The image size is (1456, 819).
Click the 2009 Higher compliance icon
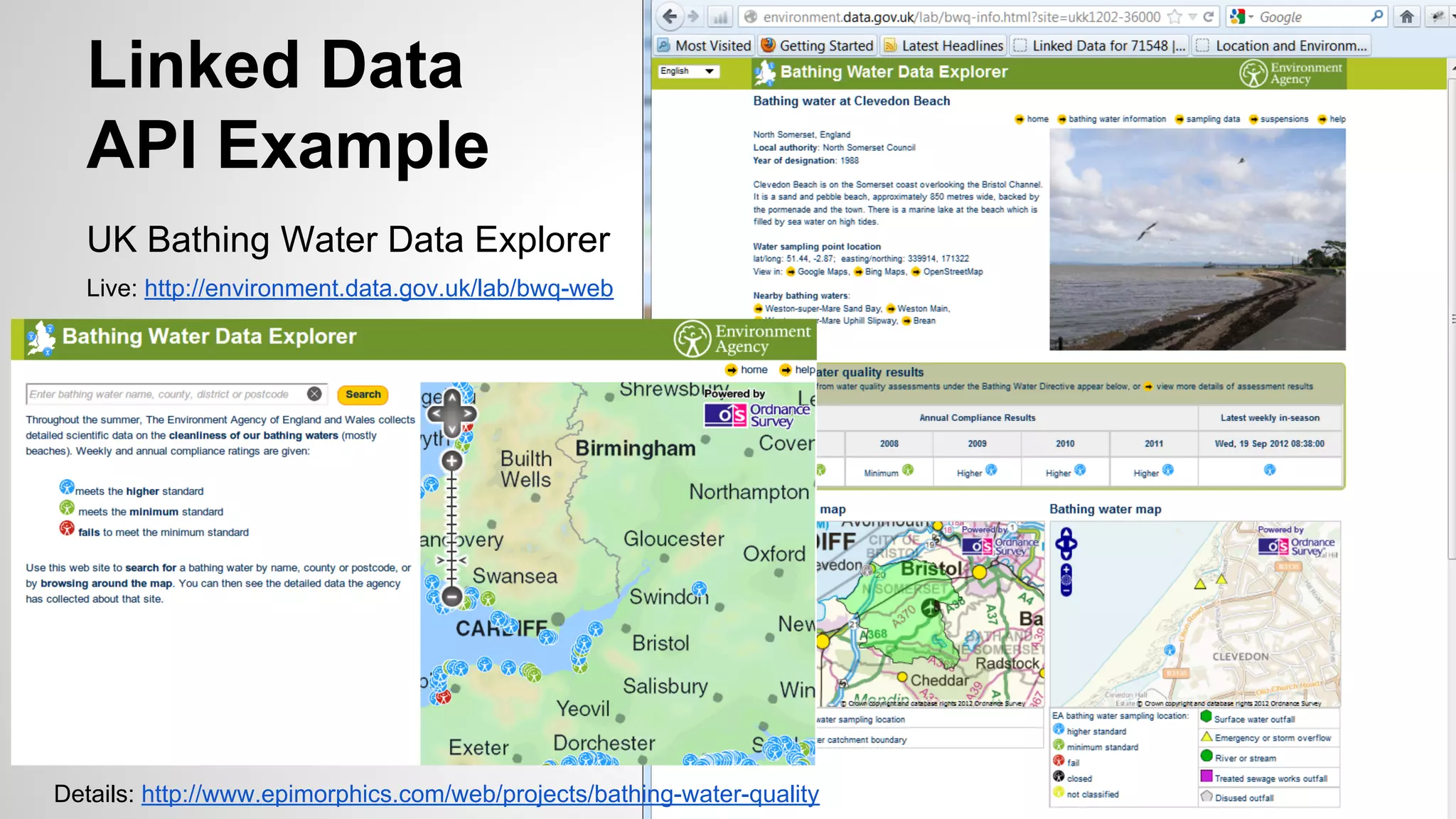pyautogui.click(x=992, y=470)
